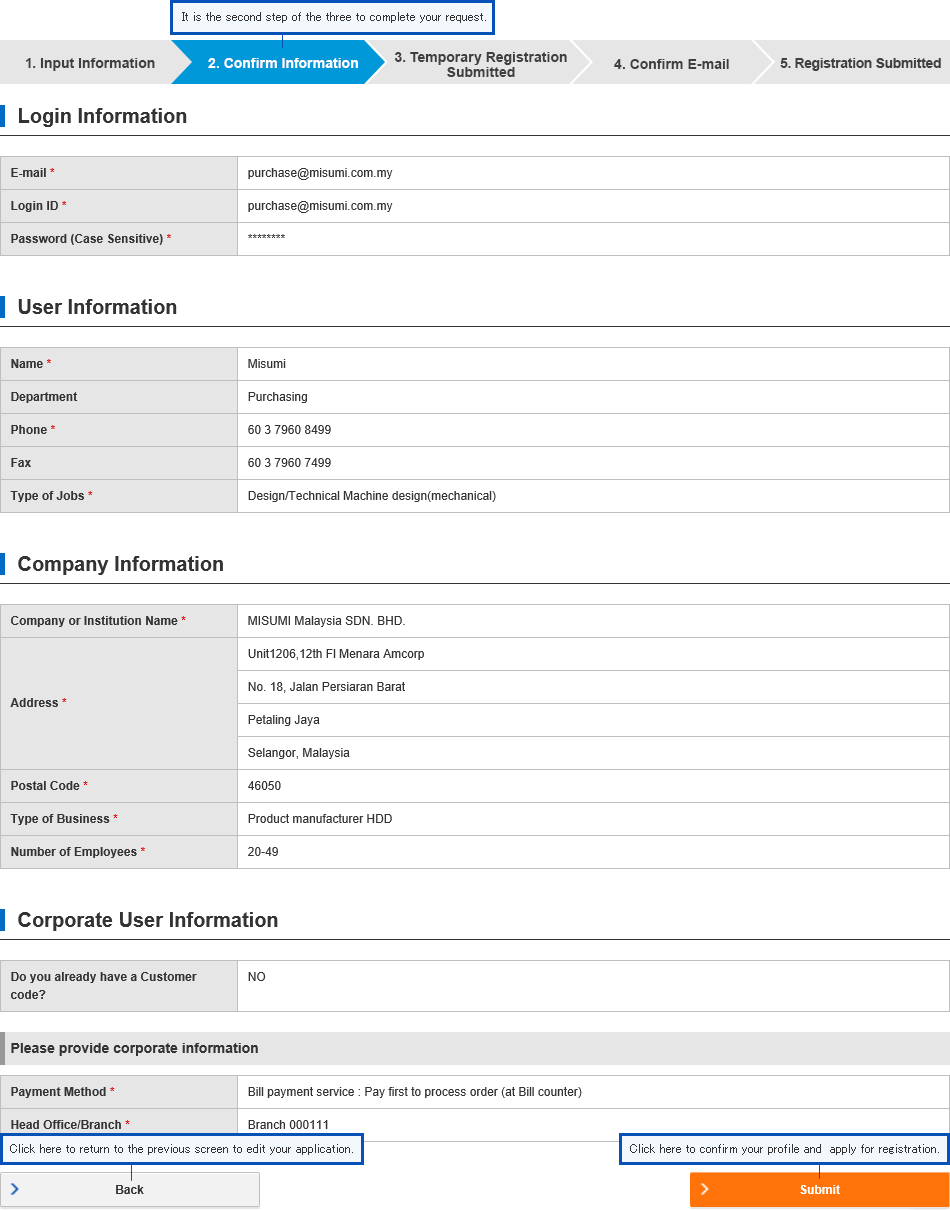The width and height of the screenshot is (950, 1210).
Task: Click address line No. 18, Jalan Persiaran Barat
Action: point(327,687)
